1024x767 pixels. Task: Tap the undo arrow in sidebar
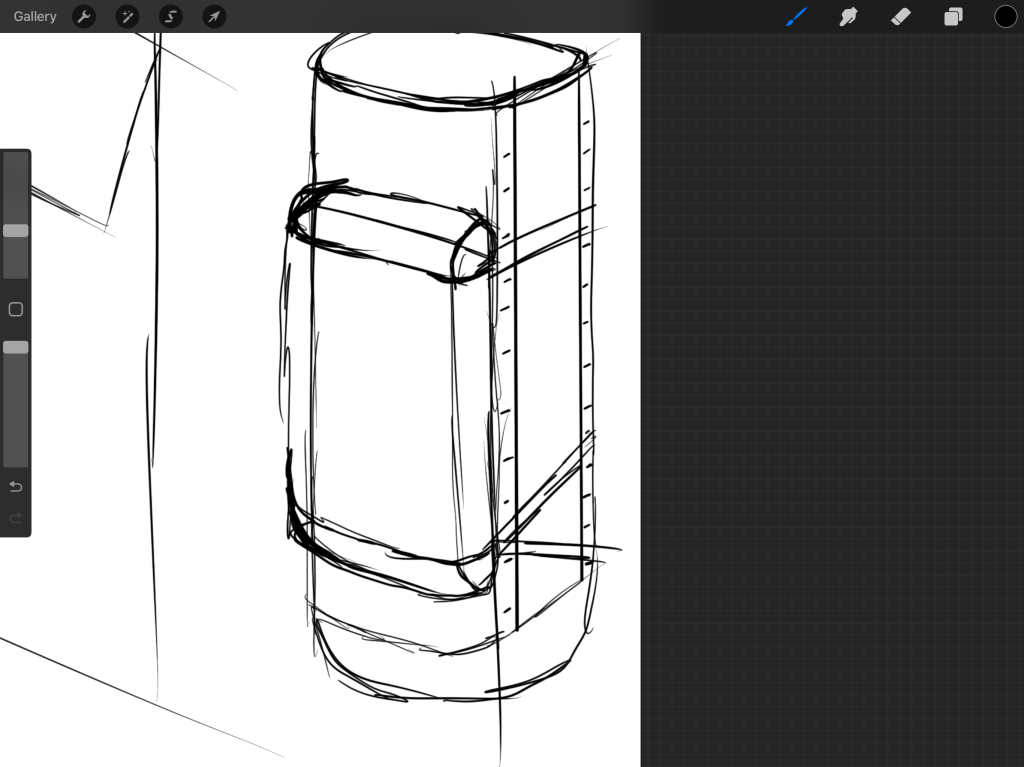16,487
